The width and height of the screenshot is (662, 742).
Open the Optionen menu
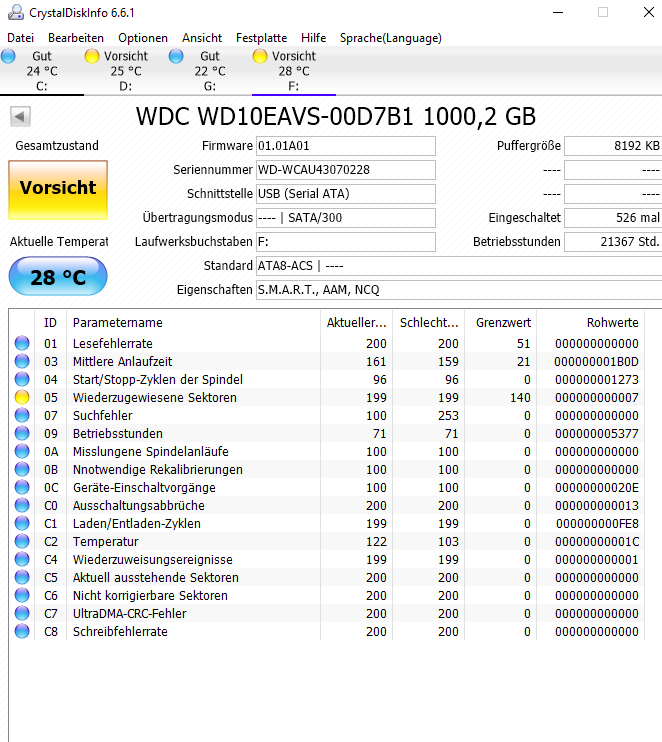pyautogui.click(x=143, y=38)
